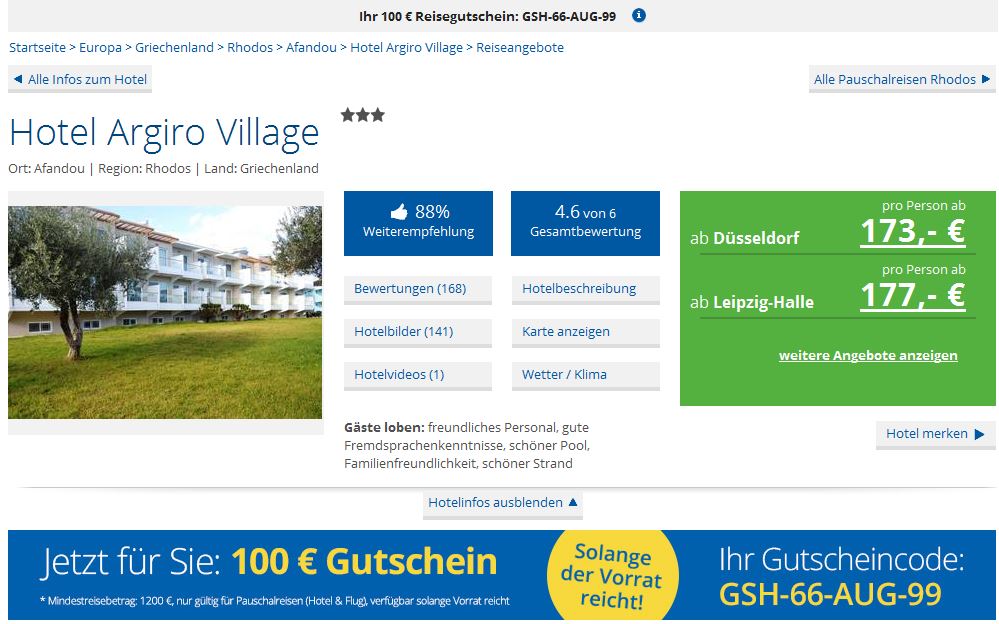Open Hotelbilder (141) gallery

(418, 332)
